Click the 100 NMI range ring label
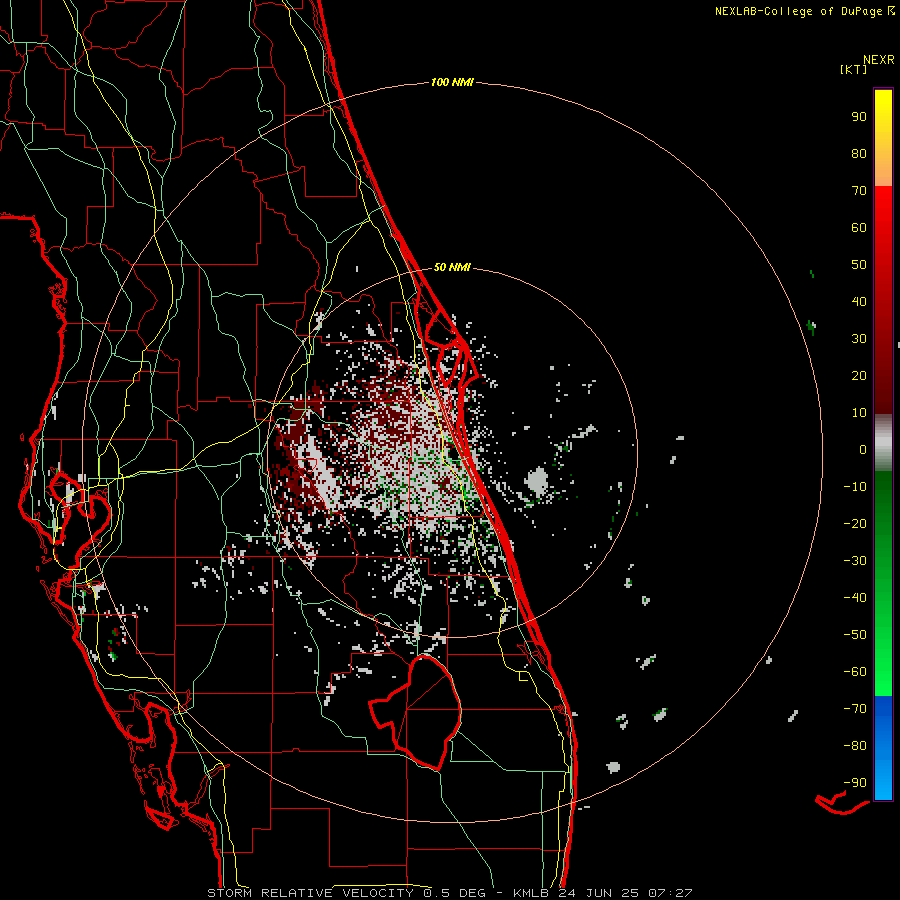Image resolution: width=900 pixels, height=900 pixels. pos(452,82)
